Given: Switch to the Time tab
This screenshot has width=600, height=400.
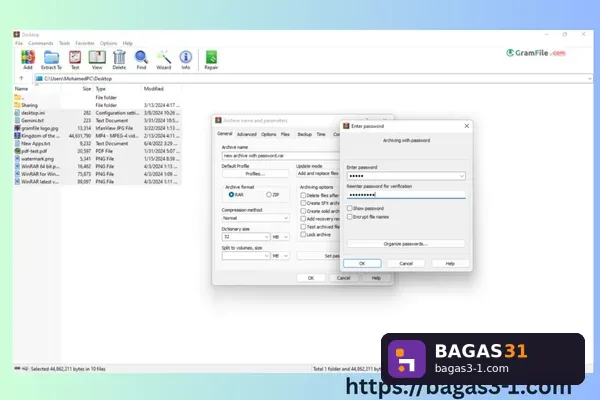Looking at the screenshot, I should pyautogui.click(x=321, y=134).
